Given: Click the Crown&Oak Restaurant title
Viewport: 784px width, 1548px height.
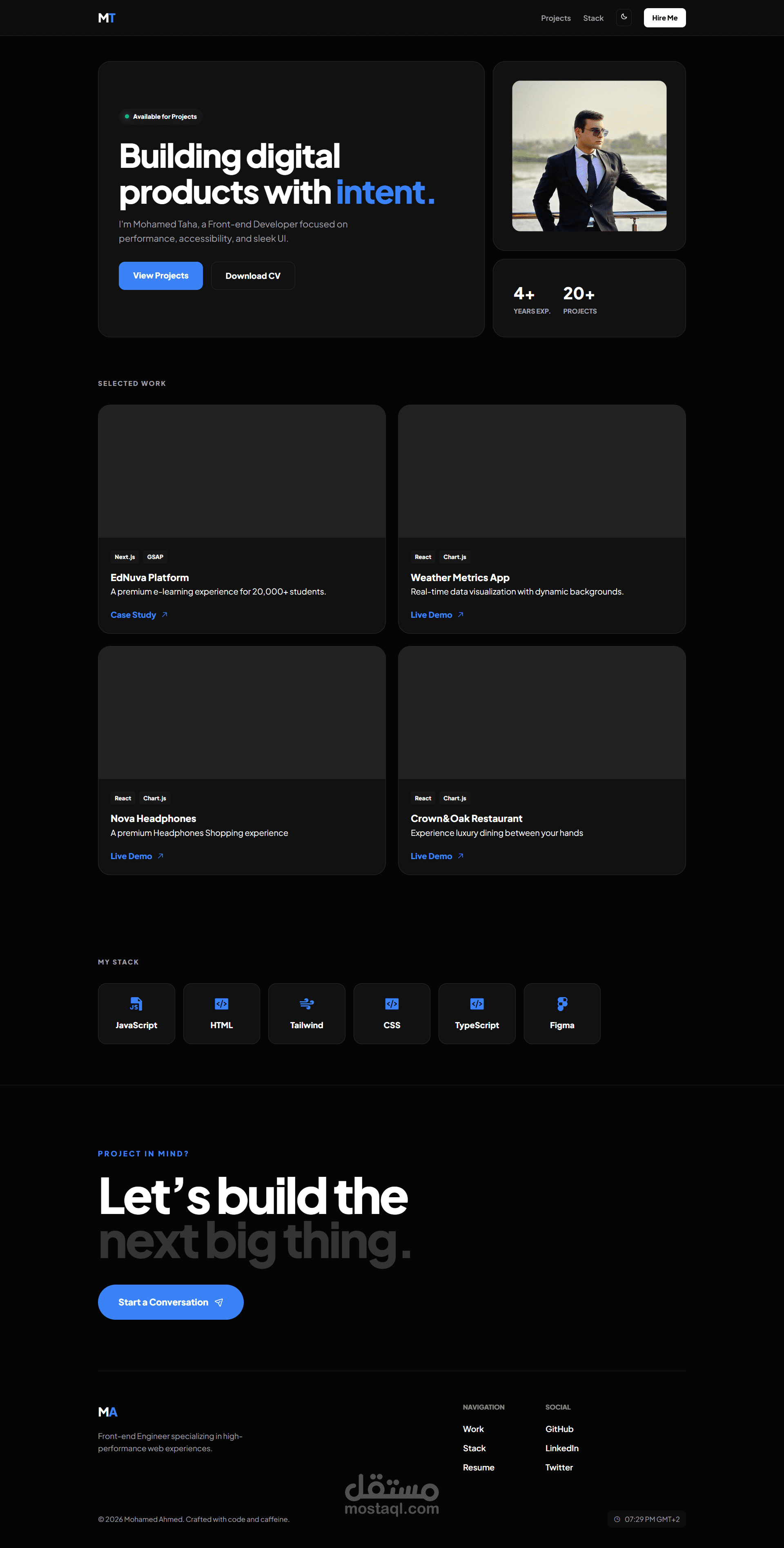Looking at the screenshot, I should click(466, 818).
